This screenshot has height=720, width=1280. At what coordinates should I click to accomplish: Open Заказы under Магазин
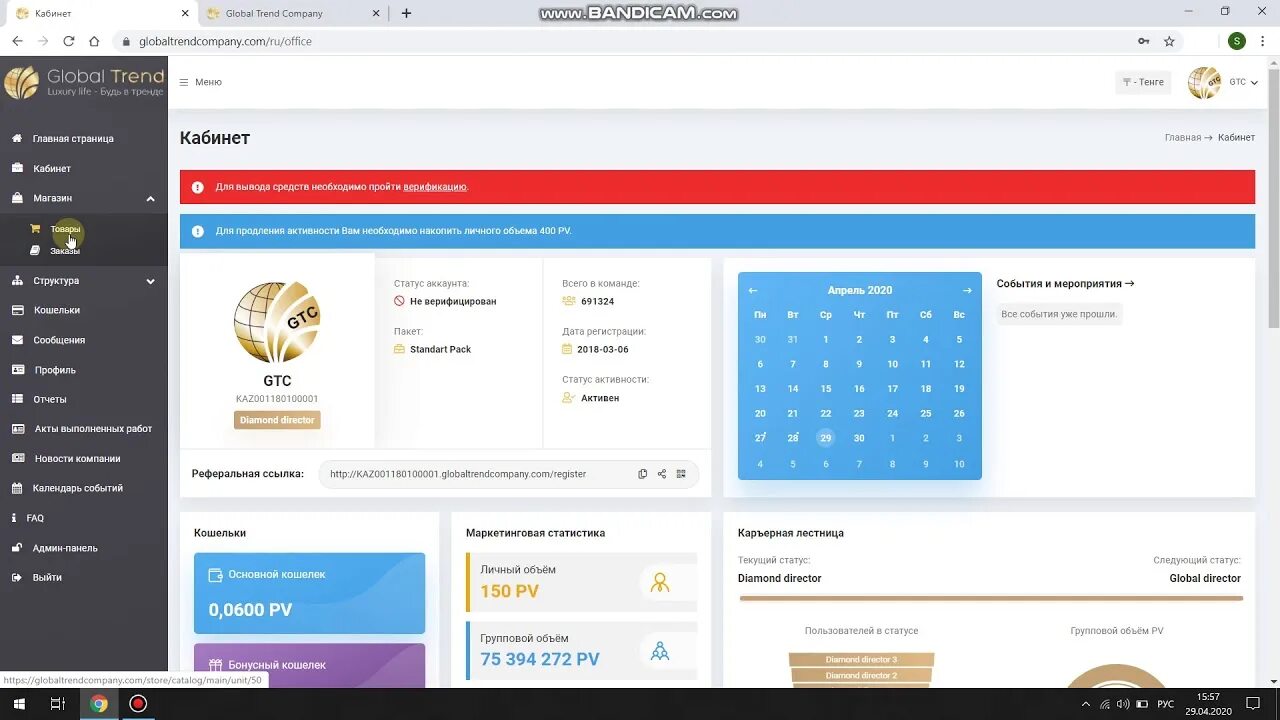[65, 251]
